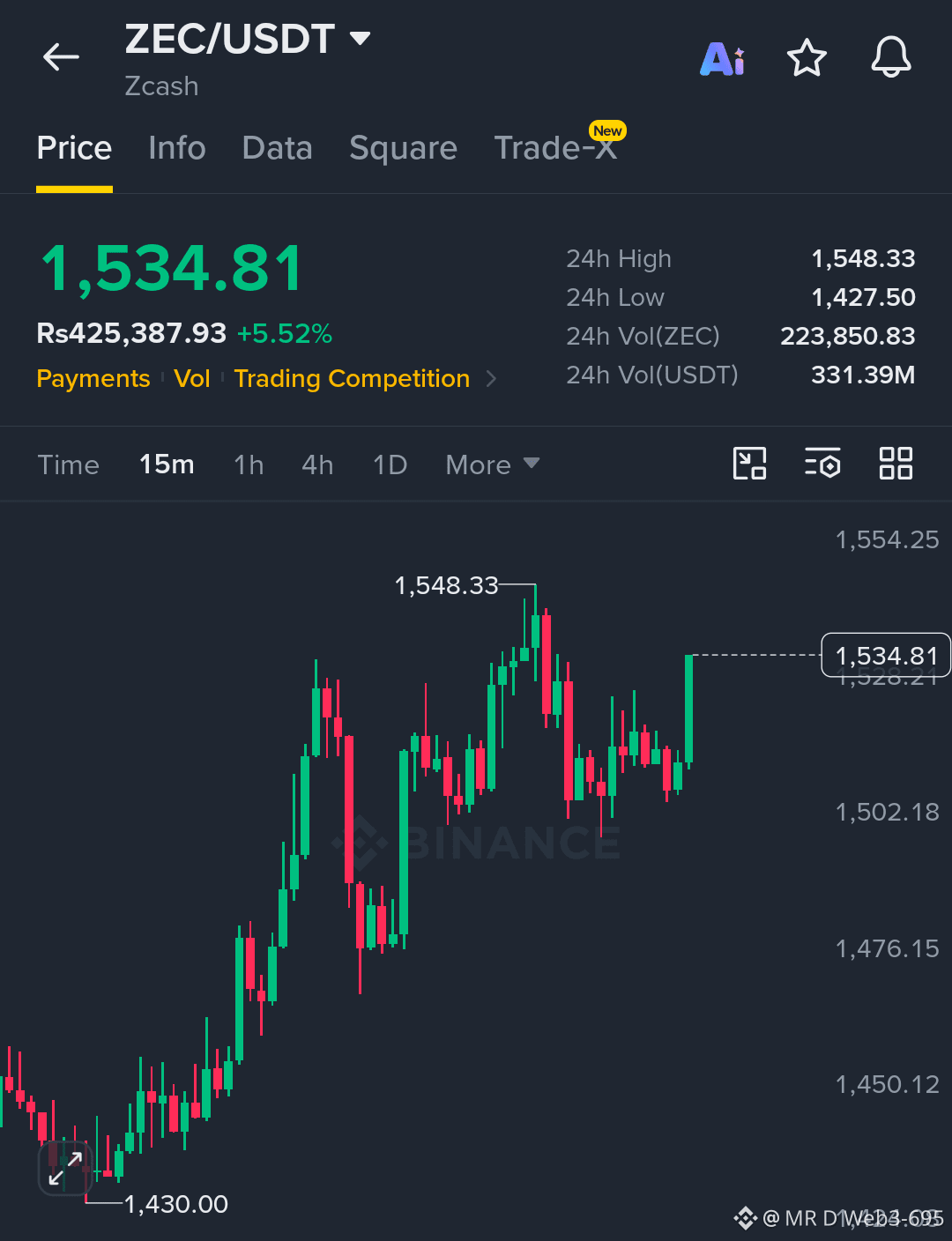Switch to the Info tab

coord(177,148)
